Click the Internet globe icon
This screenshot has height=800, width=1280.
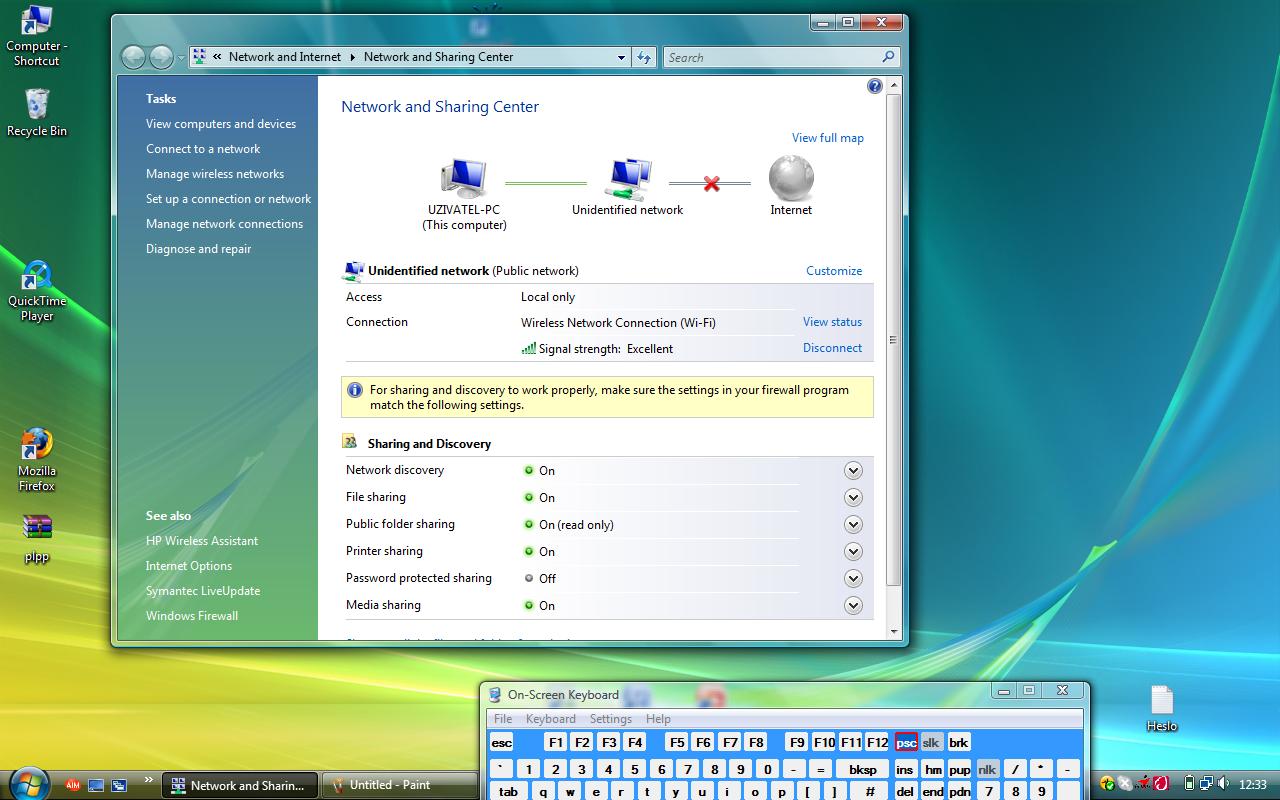[x=791, y=178]
